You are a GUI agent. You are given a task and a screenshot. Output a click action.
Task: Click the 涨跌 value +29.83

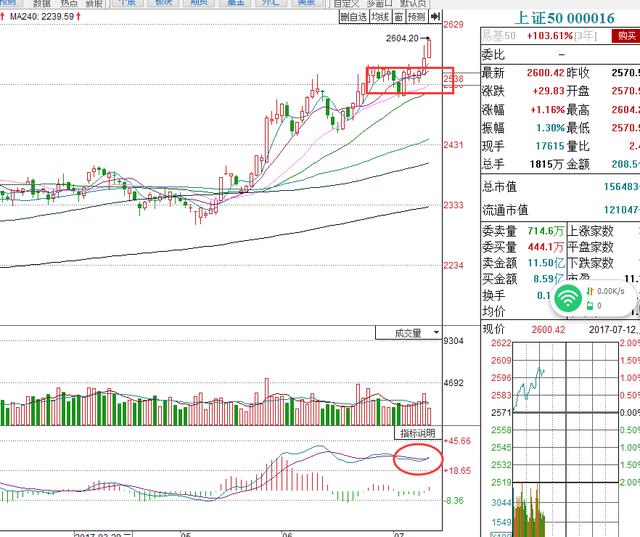(x=549, y=91)
